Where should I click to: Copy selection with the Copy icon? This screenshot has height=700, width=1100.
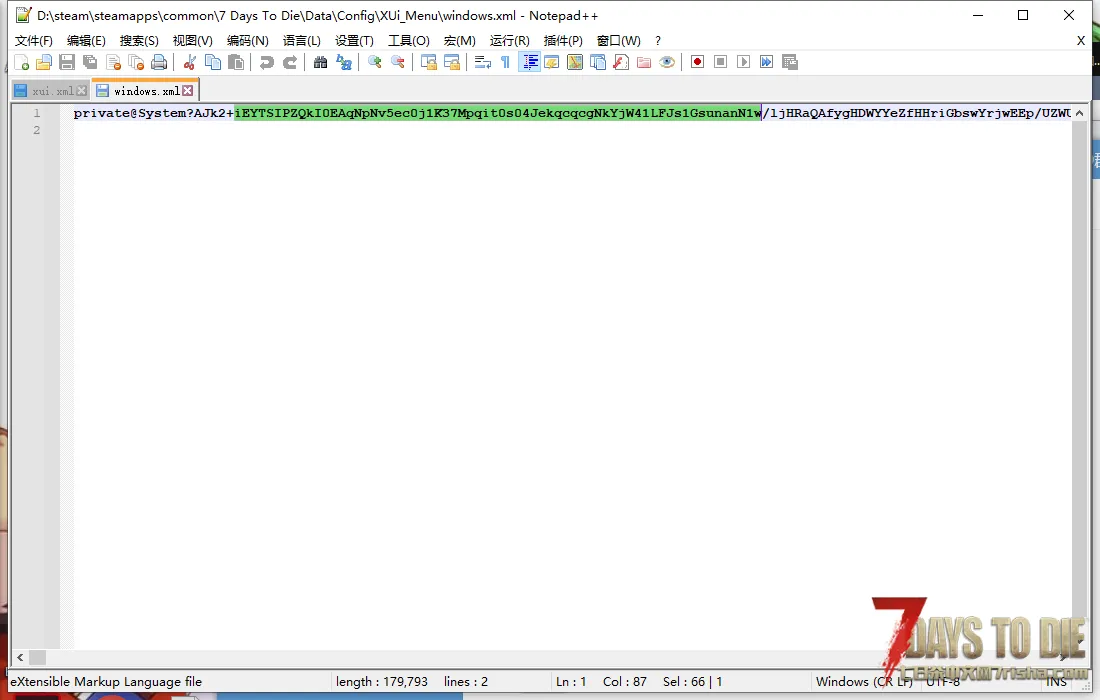pyautogui.click(x=213, y=62)
